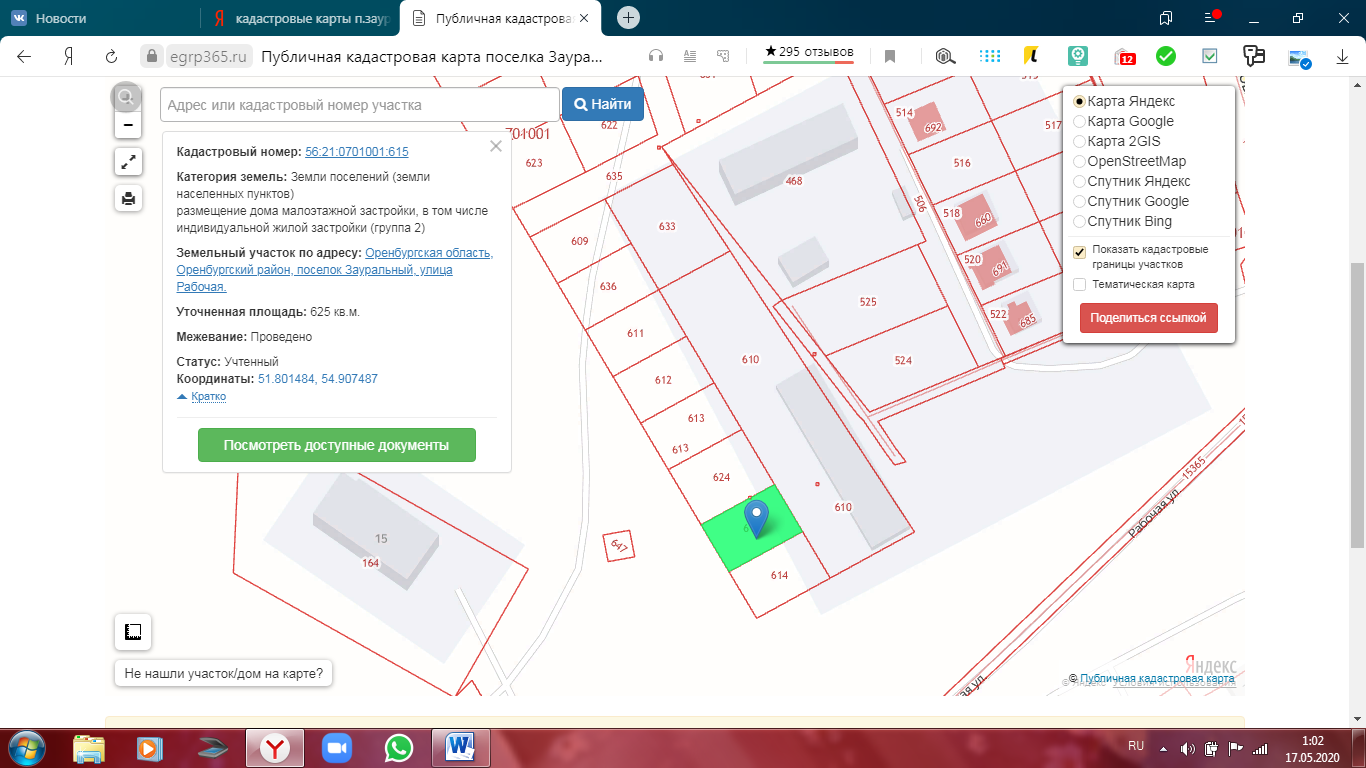
Task: Switch to Спутник Google satellite layer
Action: click(x=1080, y=201)
